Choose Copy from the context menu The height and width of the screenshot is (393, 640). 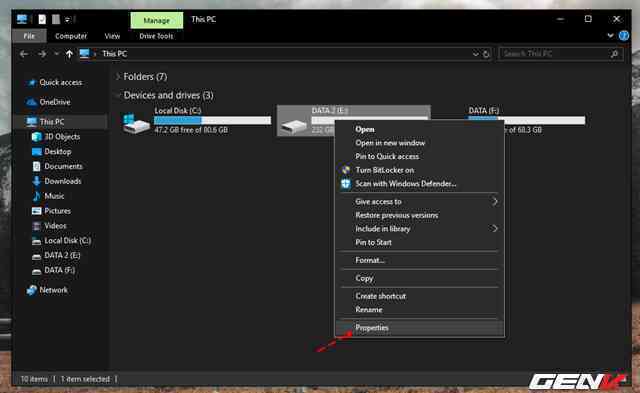tap(420, 278)
